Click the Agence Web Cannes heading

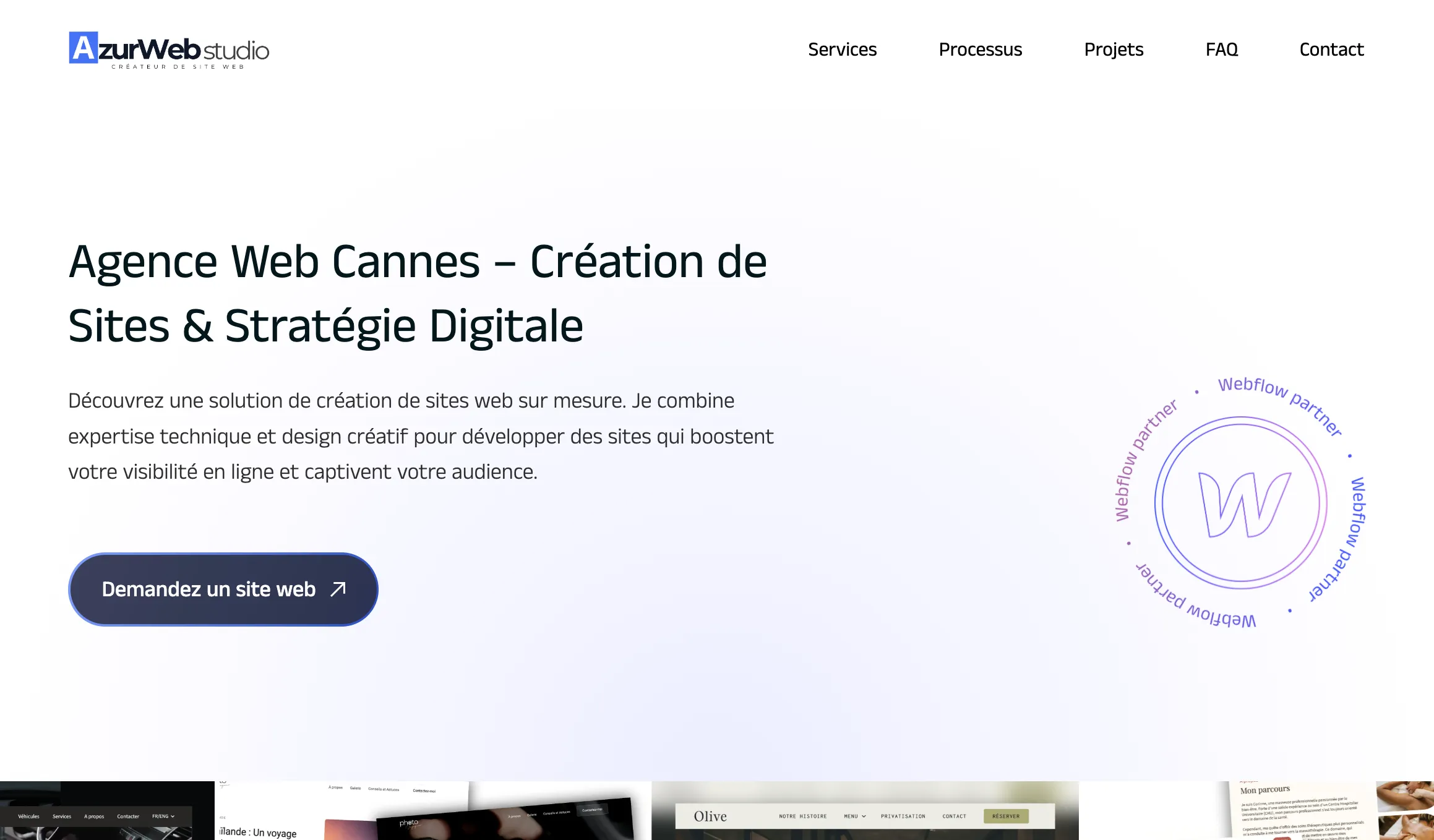(x=418, y=293)
